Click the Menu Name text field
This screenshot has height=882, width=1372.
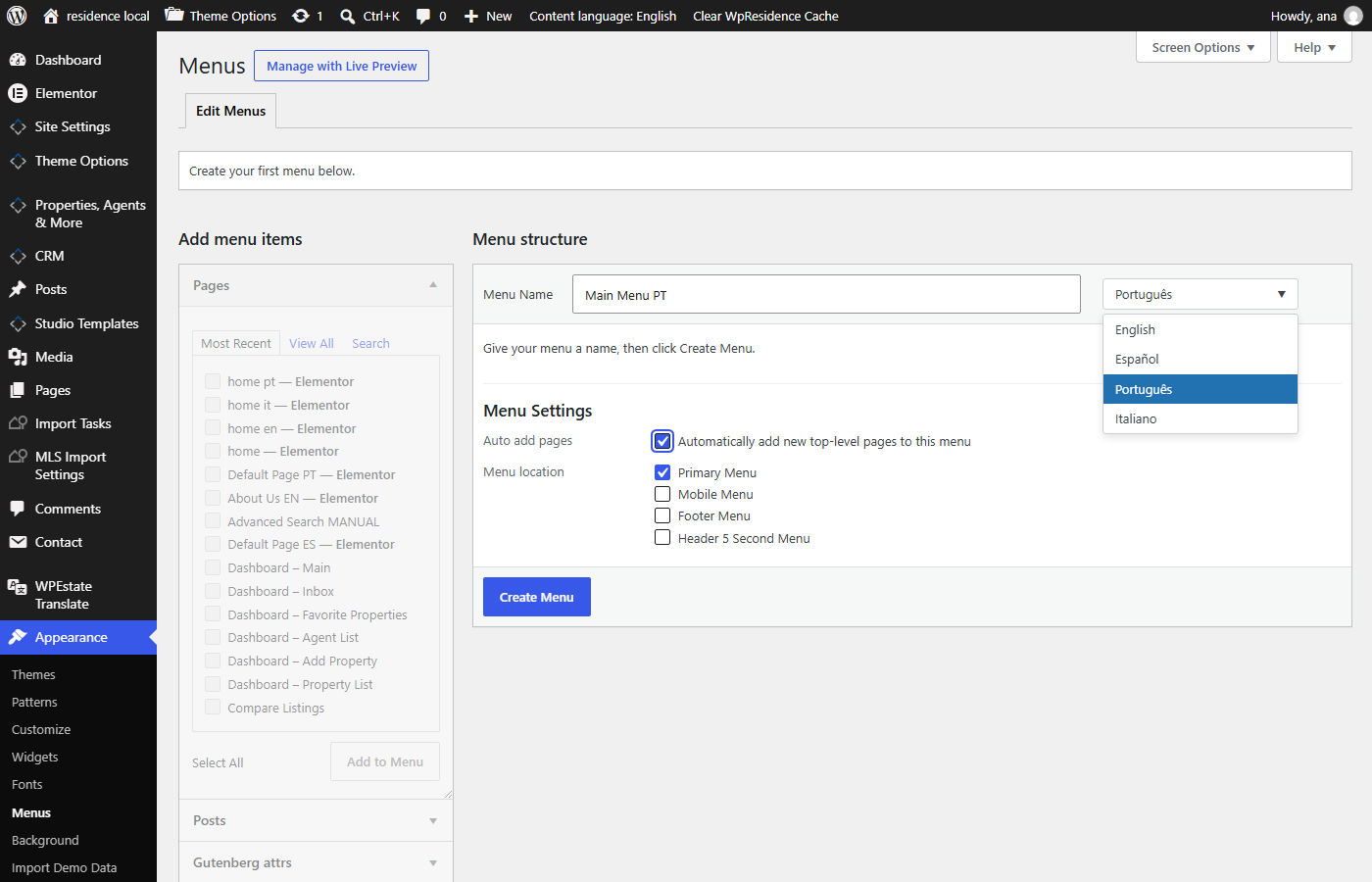(826, 294)
